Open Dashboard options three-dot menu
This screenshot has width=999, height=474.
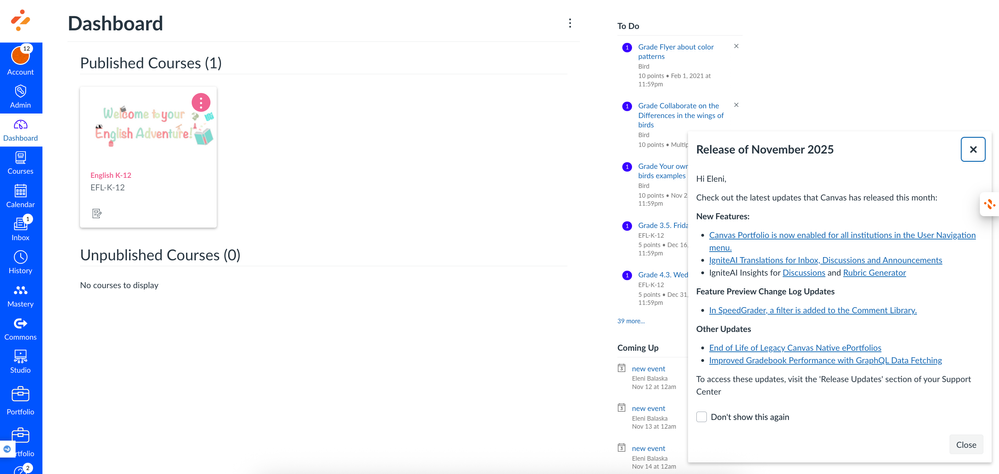[x=570, y=23]
